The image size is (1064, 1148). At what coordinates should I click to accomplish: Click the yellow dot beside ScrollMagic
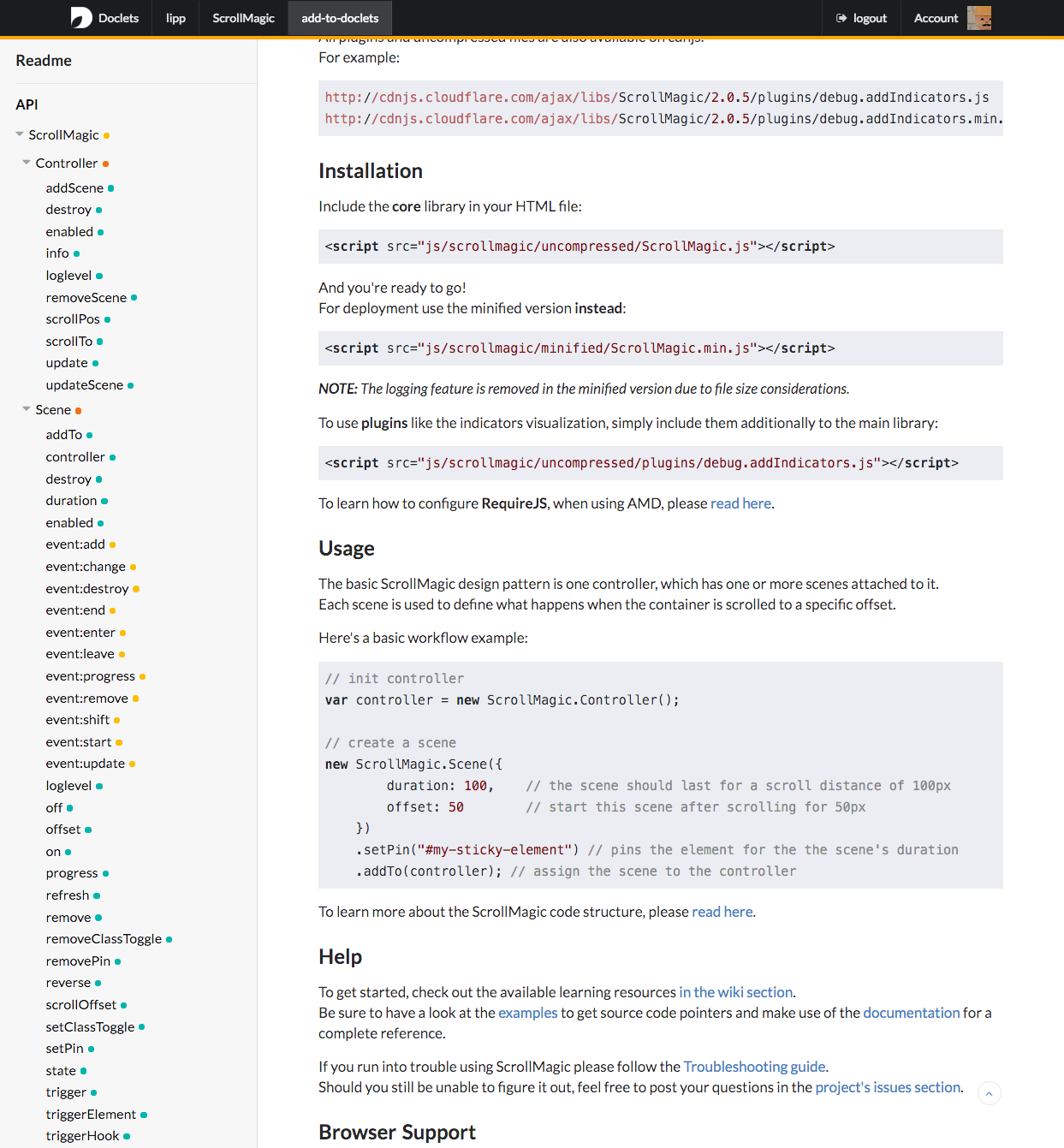tap(106, 136)
